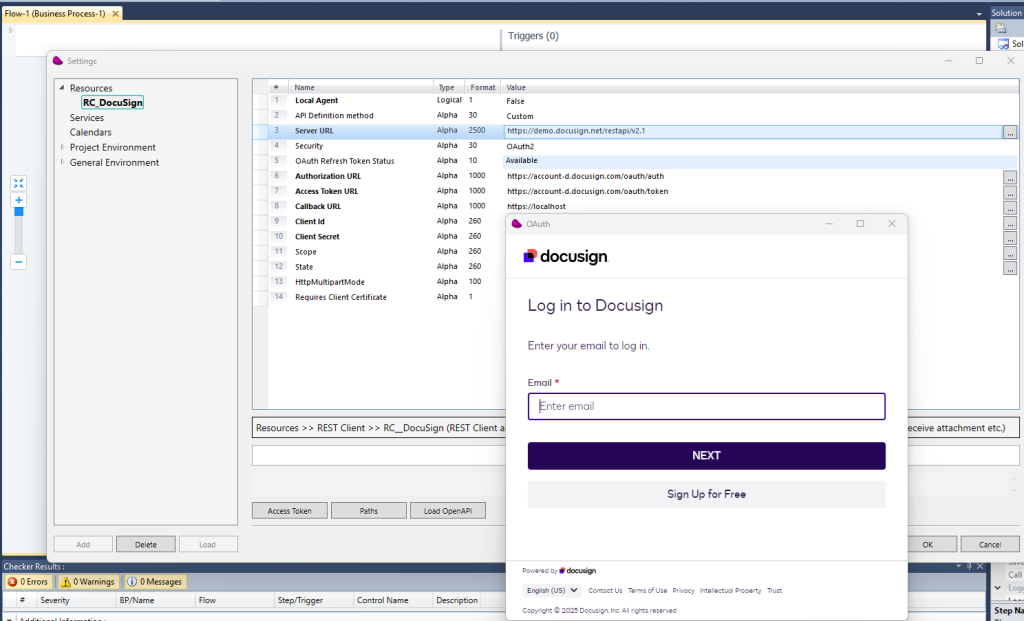Open the Server URL ellipsis editor button

coord(1010,132)
